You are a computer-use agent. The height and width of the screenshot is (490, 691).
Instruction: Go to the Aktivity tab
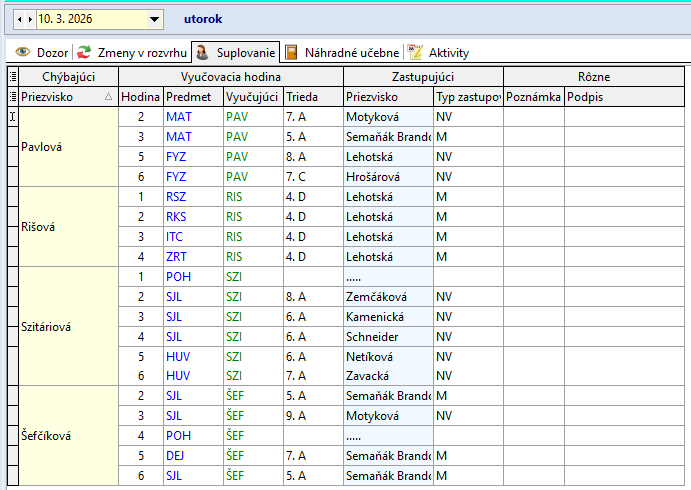pos(438,52)
